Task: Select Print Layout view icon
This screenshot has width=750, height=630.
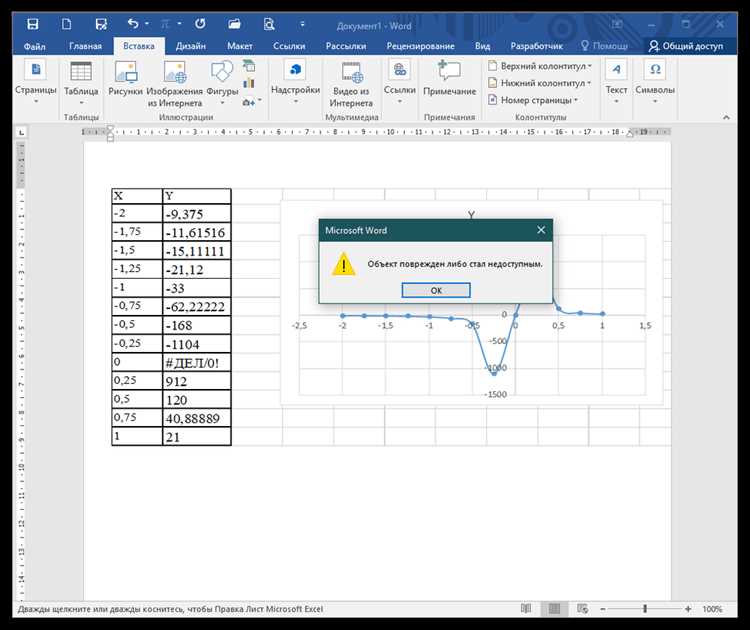Action: [554, 608]
